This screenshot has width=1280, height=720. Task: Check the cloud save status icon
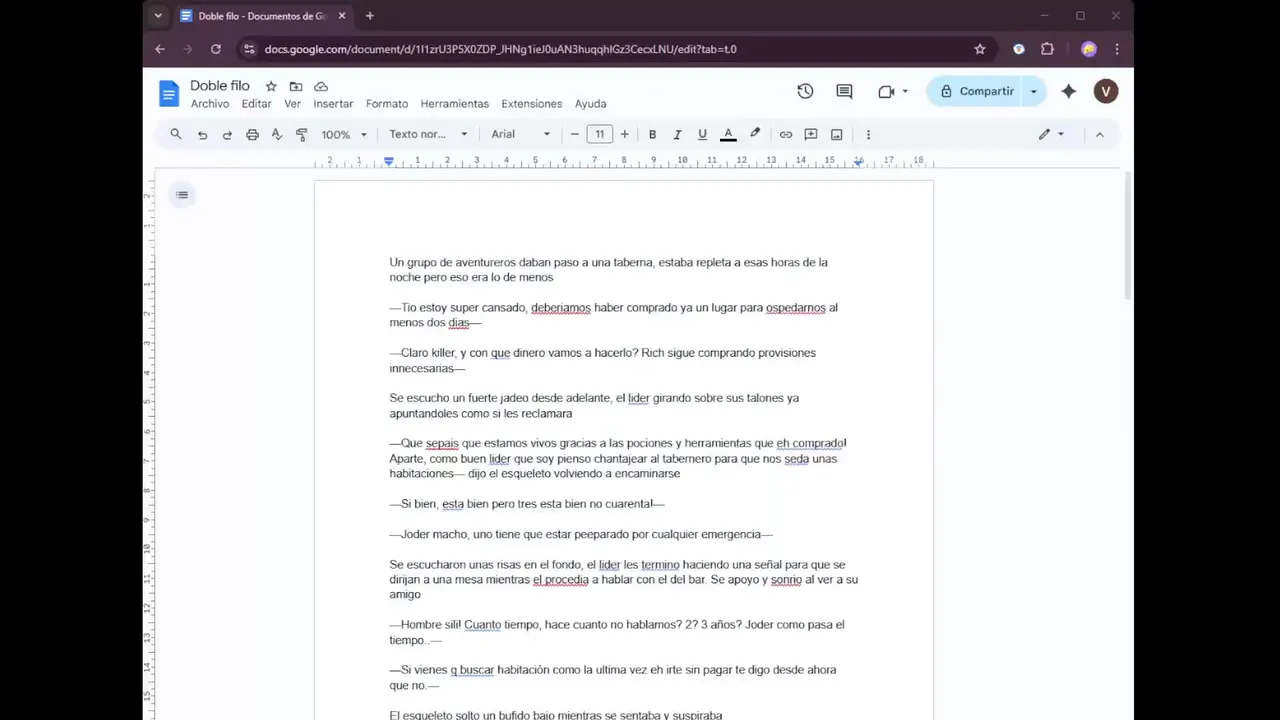coord(321,87)
